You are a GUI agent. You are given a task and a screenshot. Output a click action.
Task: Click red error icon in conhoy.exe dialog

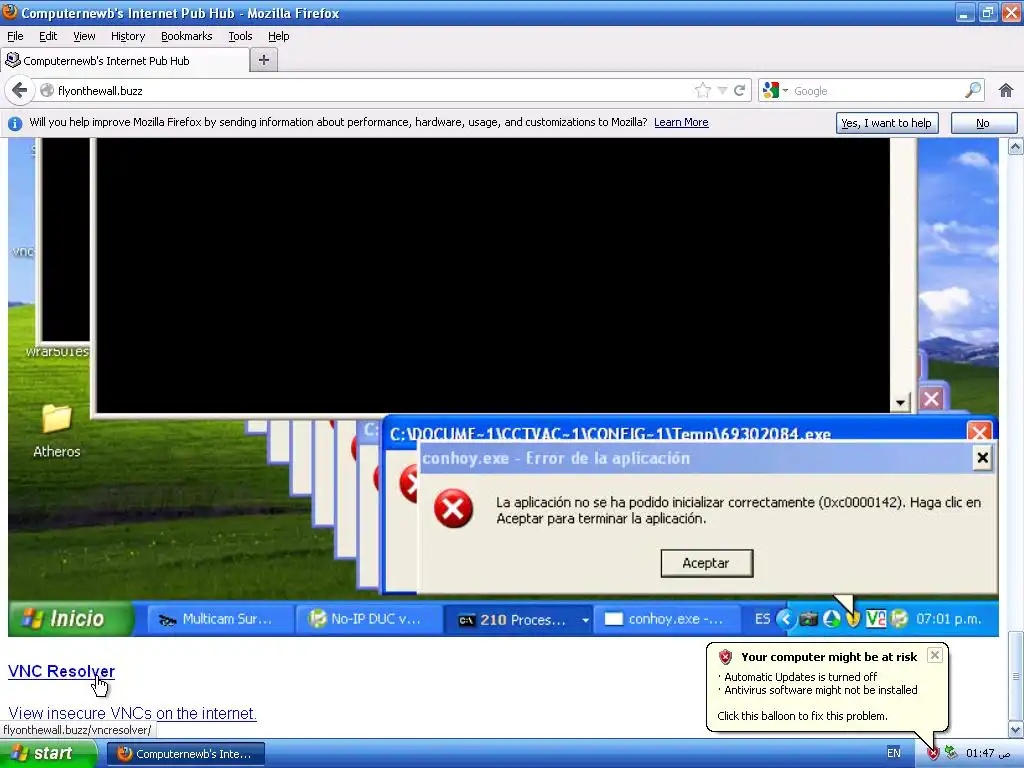point(453,509)
